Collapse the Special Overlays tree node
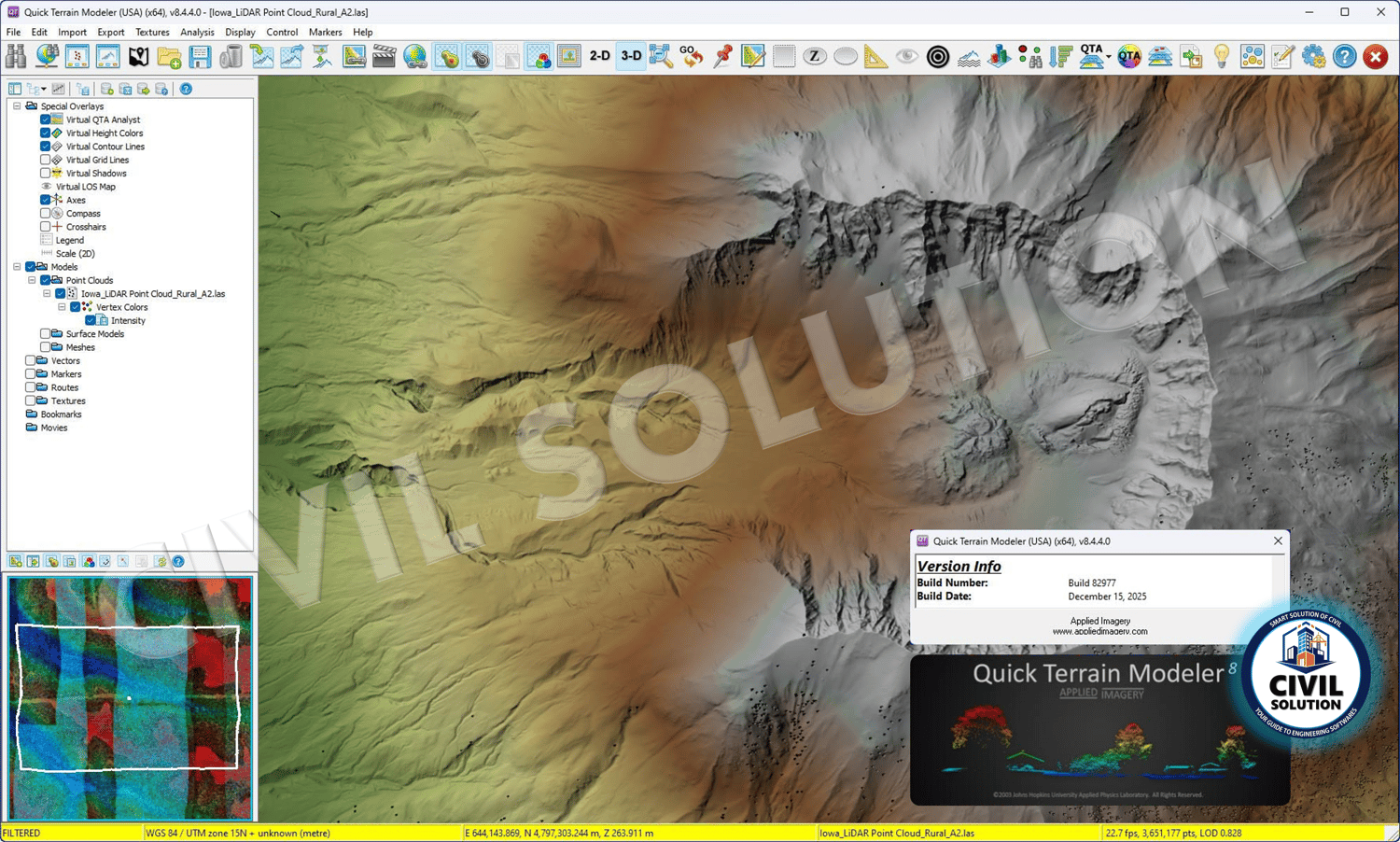The image size is (1400, 842). click(17, 106)
